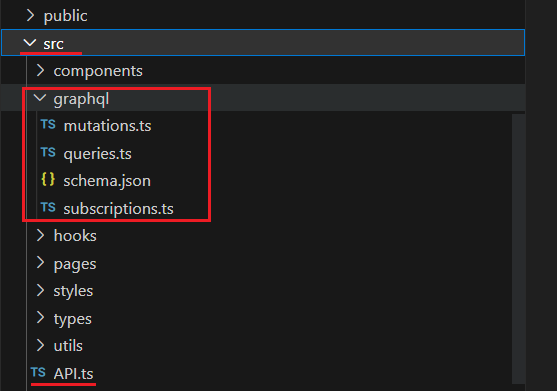This screenshot has width=557, height=391.
Task: Expand the components folder arrow
Action: tap(40, 70)
